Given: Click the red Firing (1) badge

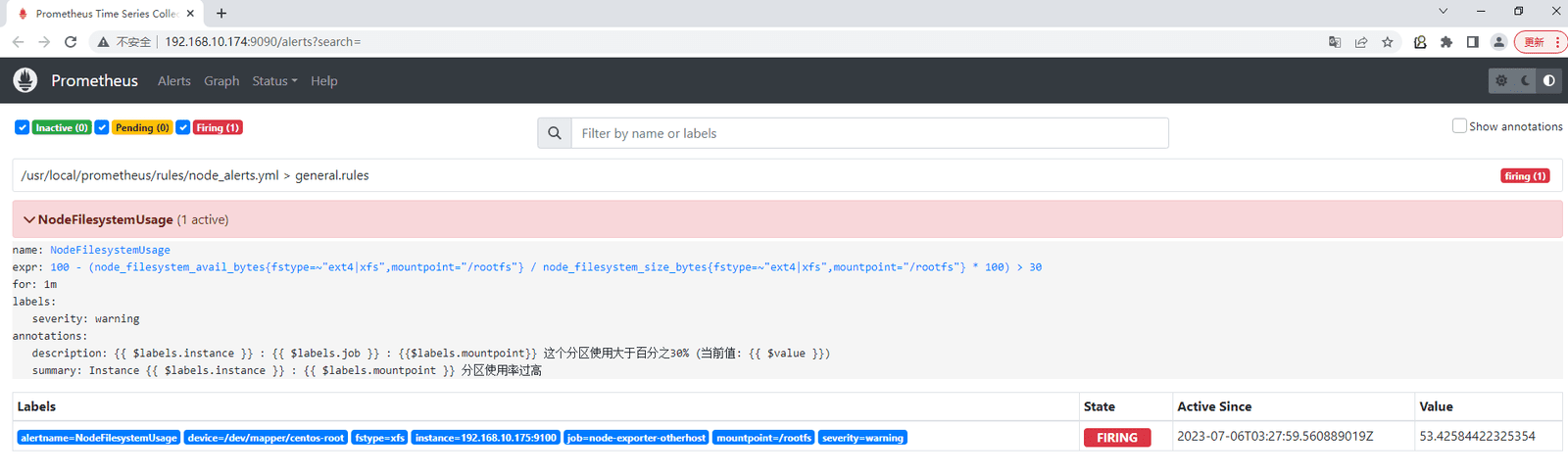Looking at the screenshot, I should coord(218,127).
